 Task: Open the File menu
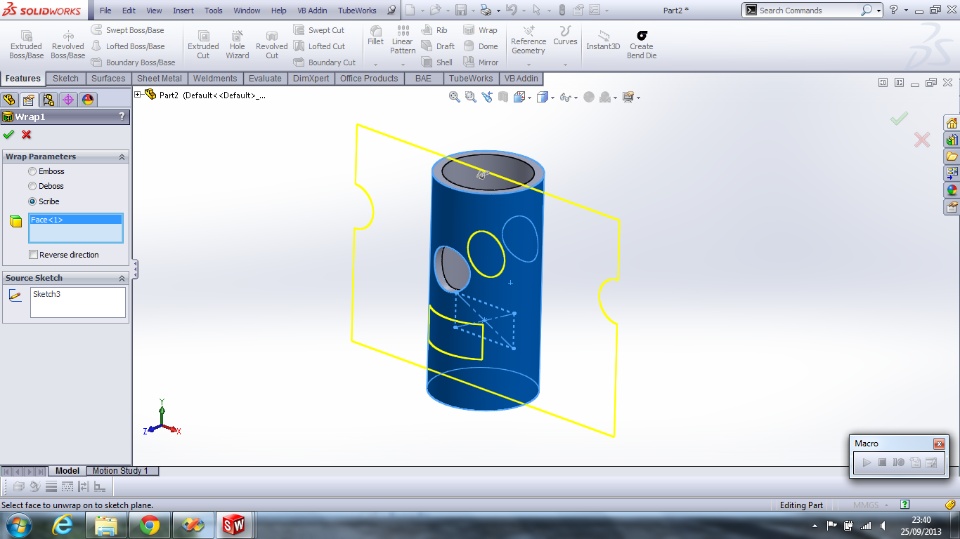(x=105, y=10)
